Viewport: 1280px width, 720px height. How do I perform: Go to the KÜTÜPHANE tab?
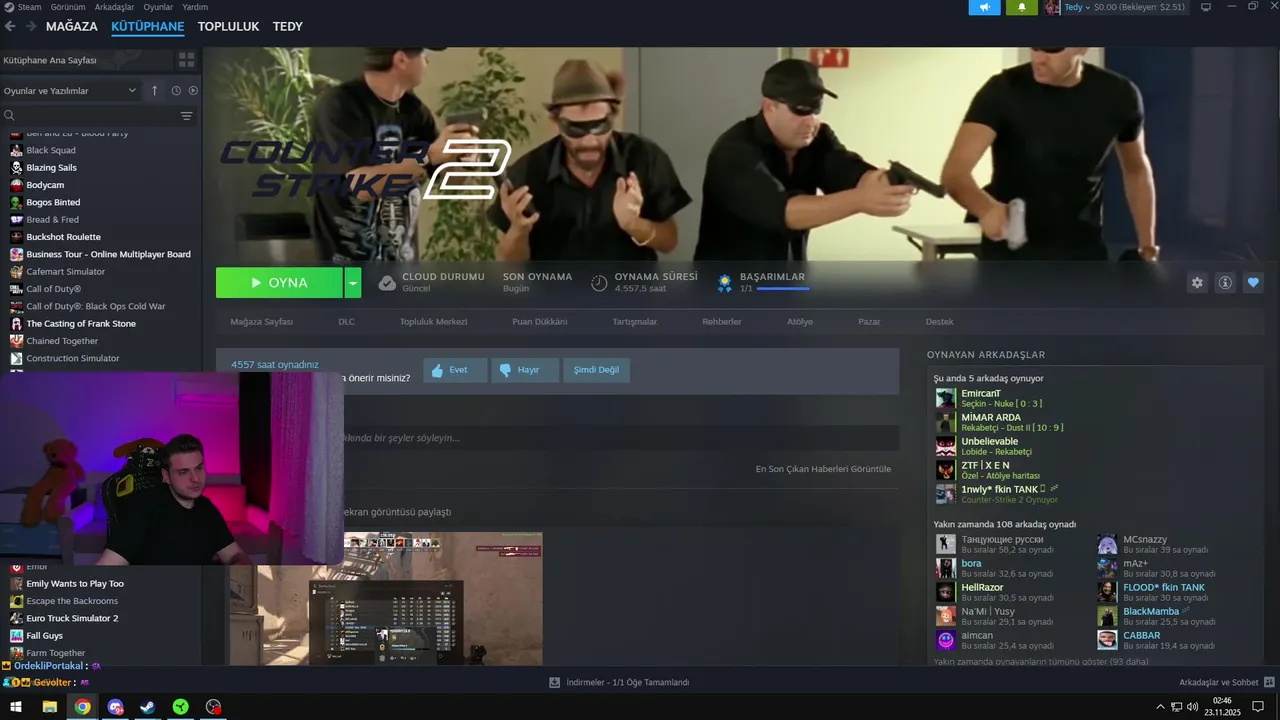pyautogui.click(x=148, y=26)
